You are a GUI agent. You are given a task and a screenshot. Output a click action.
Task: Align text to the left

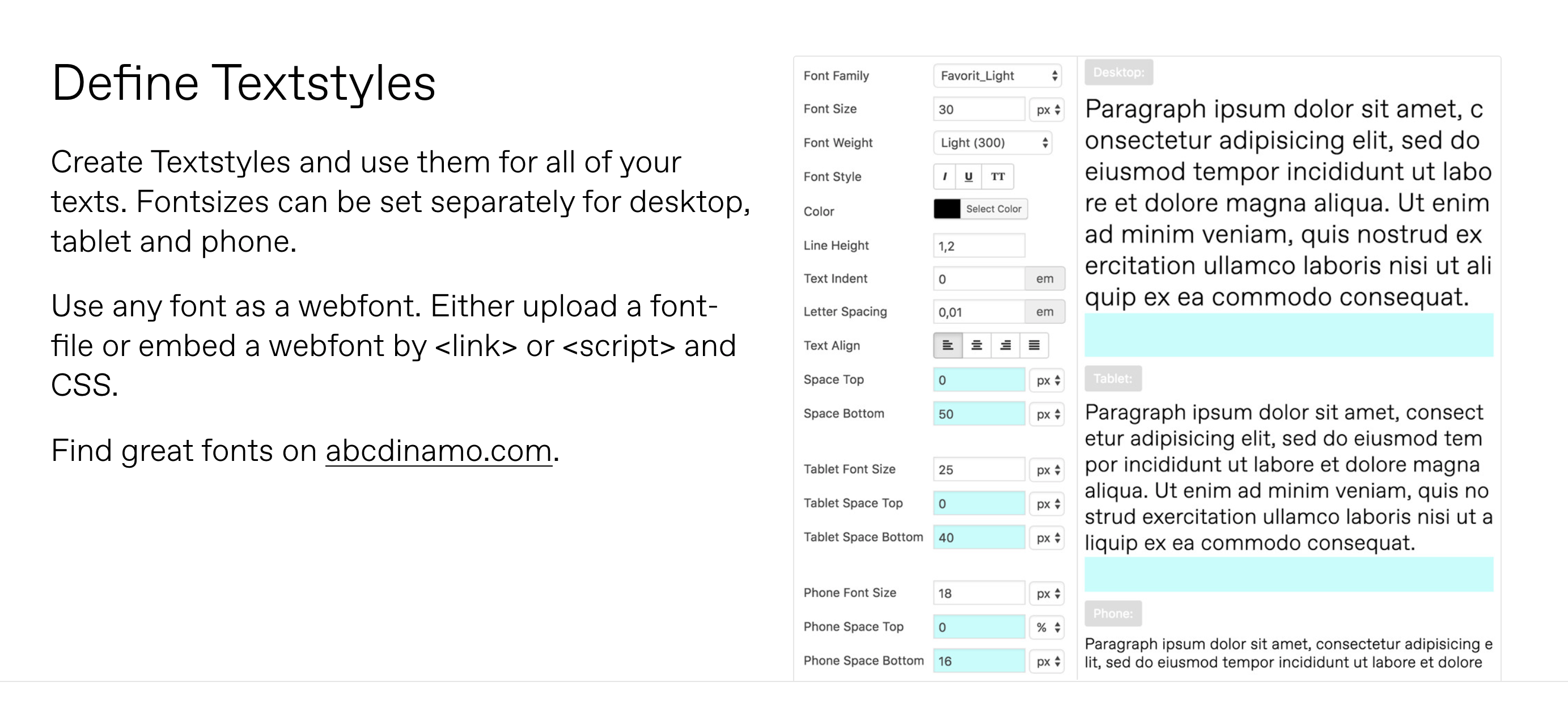tap(948, 346)
